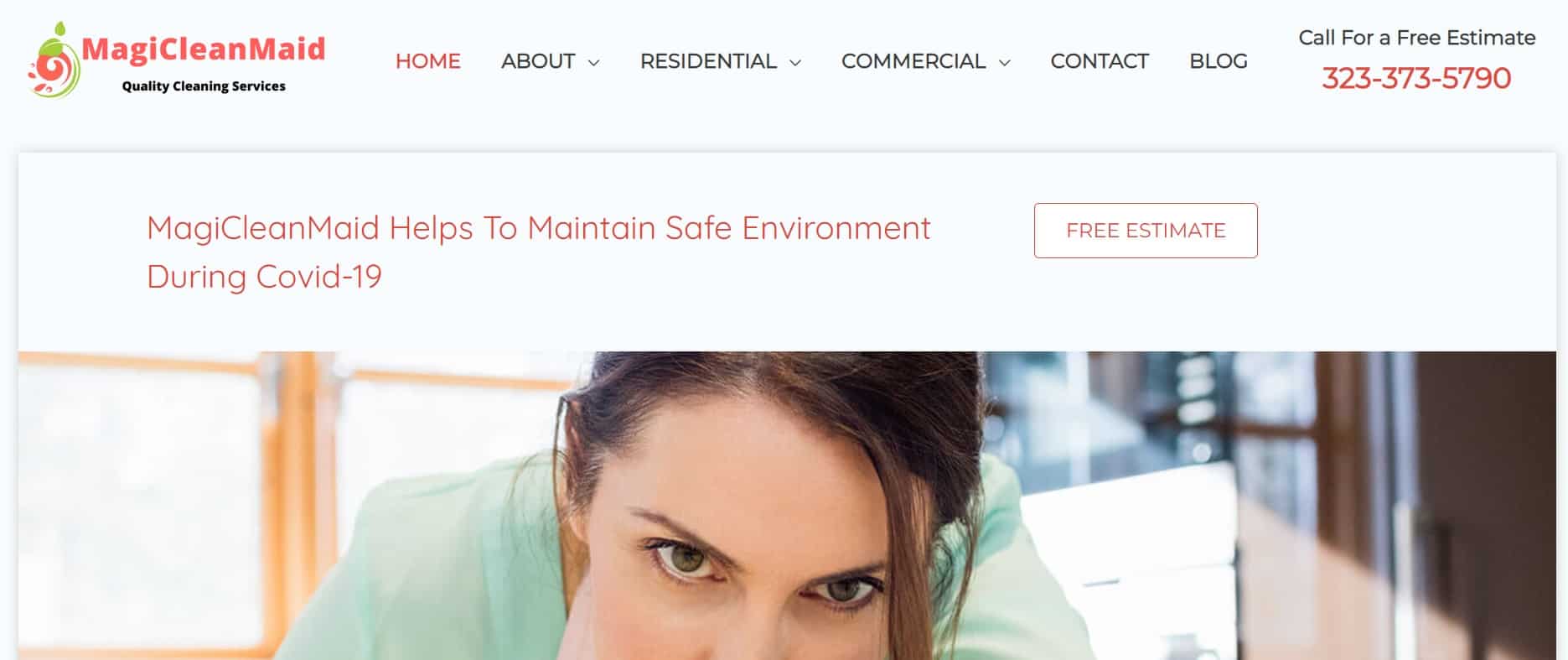Call the 323-373-5790 phone number link

coord(1416,78)
